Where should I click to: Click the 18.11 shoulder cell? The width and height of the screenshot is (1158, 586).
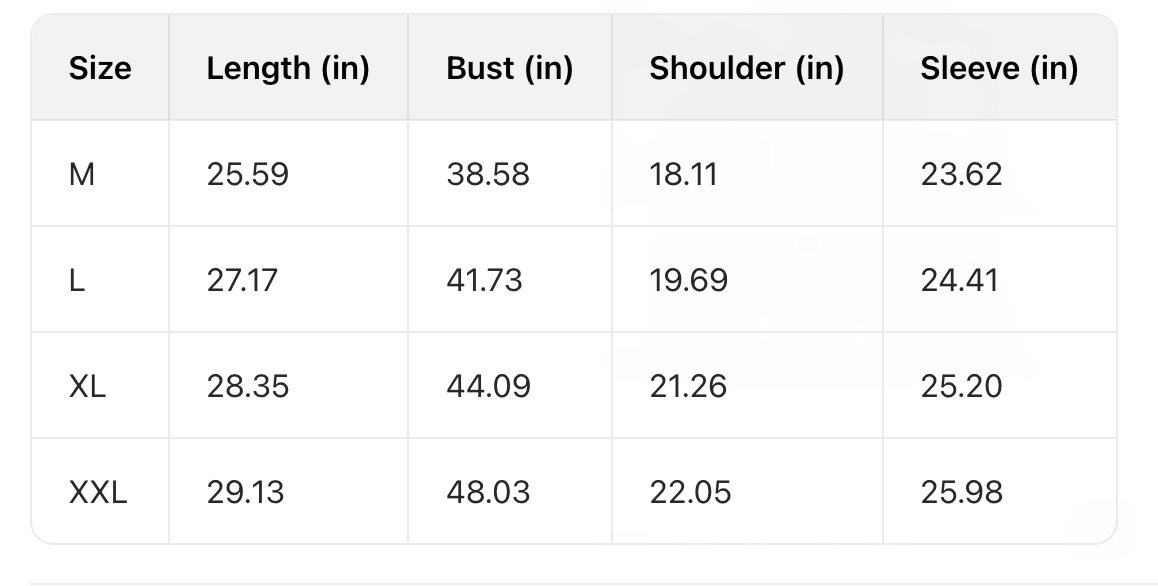pos(682,175)
